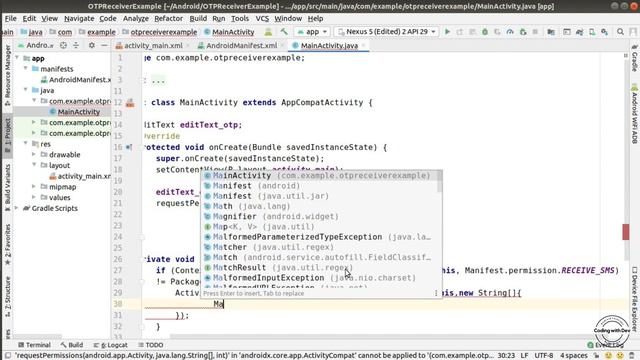Viewport: 640px width, 360px height.
Task: Hide the project panel with minus icon
Action: point(104,45)
